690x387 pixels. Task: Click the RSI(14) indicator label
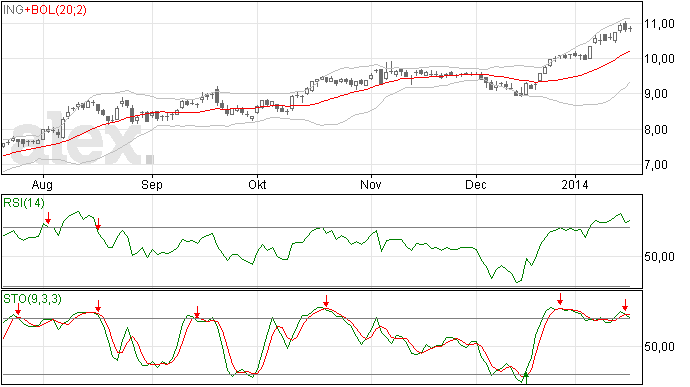click(x=24, y=203)
